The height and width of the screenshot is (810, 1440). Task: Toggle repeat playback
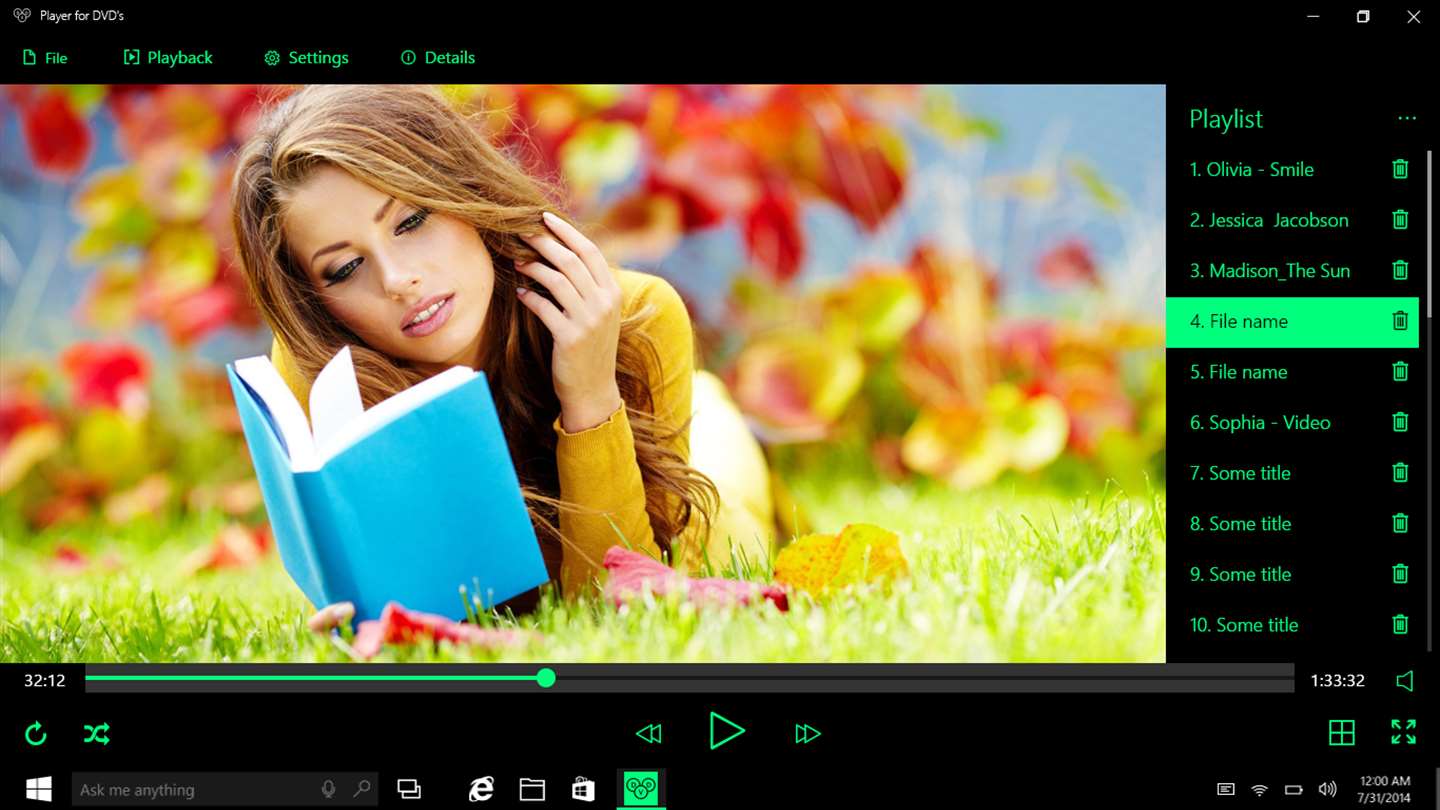pos(36,734)
